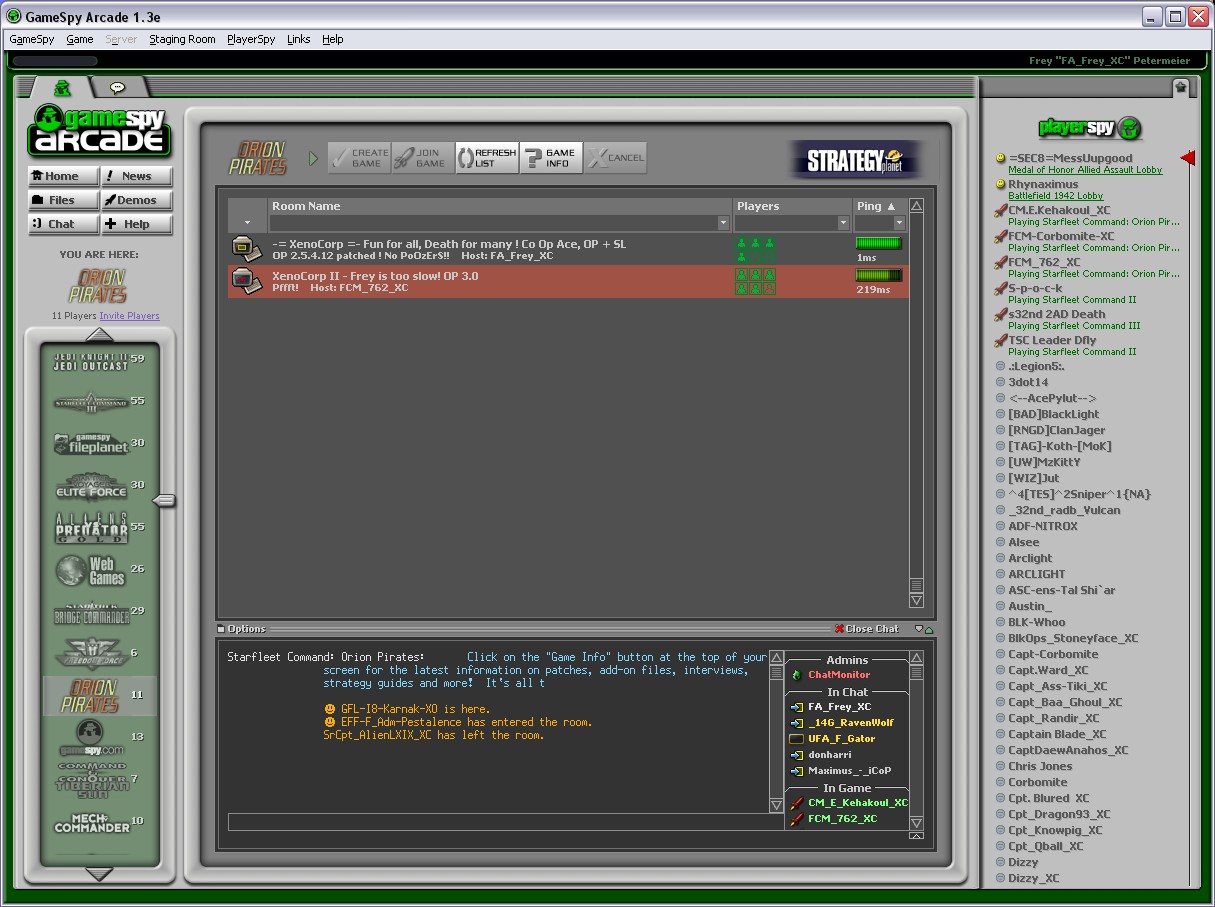This screenshot has width=1215, height=907.
Task: Click the smiley icon beside =SEC8=MessUpgood
Action: (1000, 158)
